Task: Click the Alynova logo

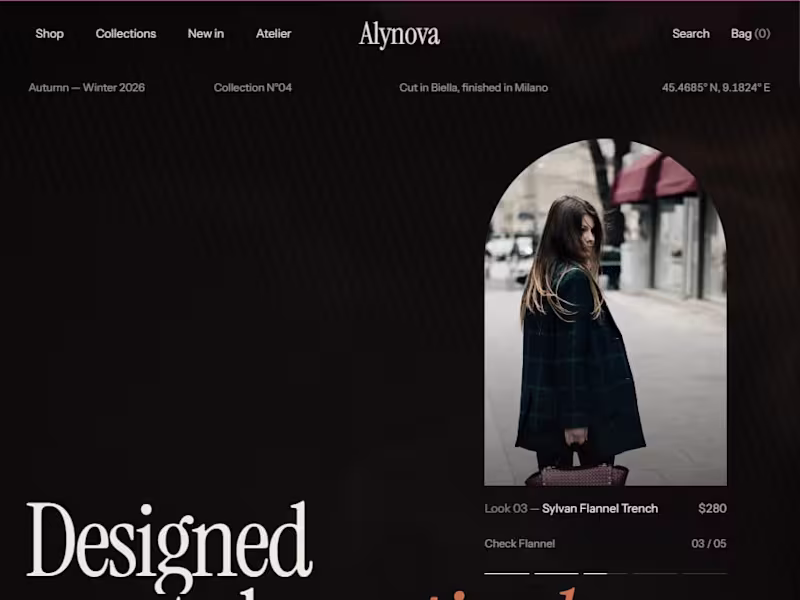Action: (399, 35)
